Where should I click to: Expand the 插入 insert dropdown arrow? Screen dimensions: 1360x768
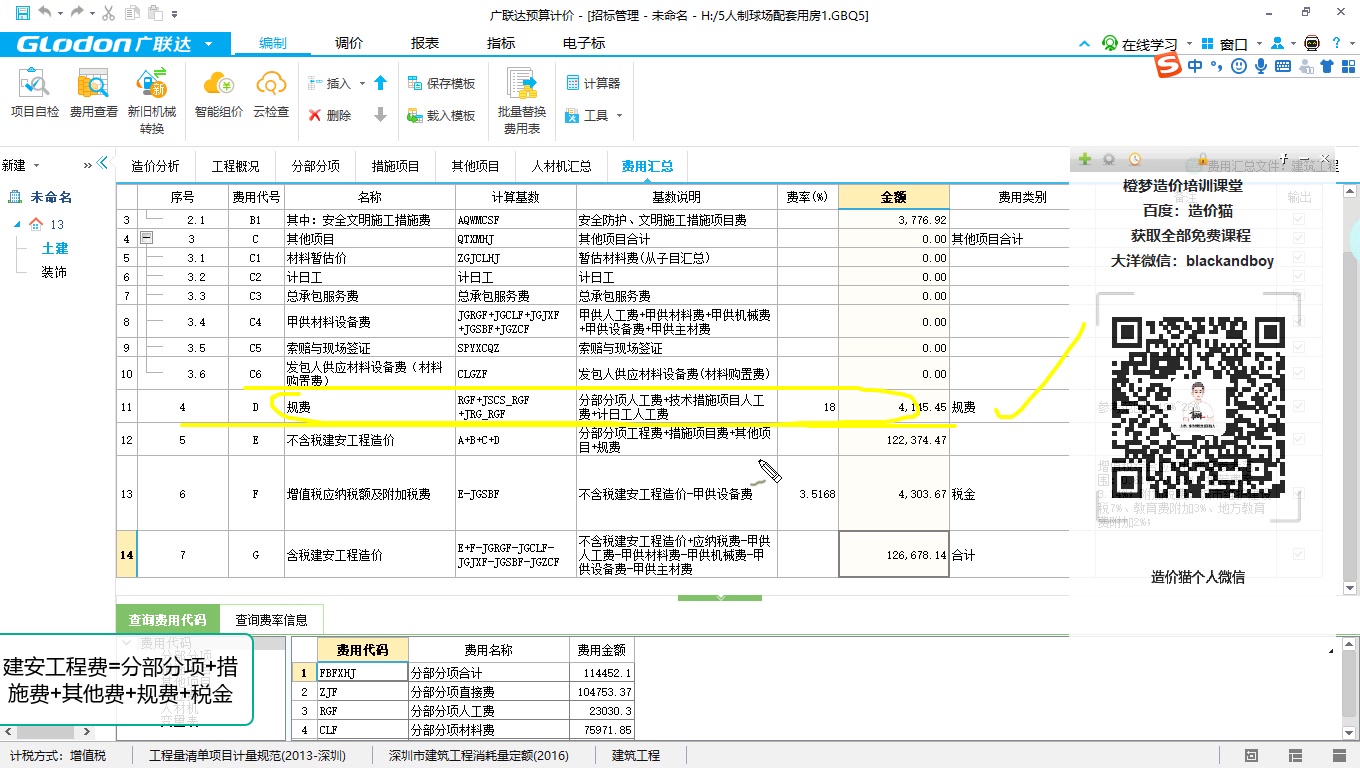[362, 84]
